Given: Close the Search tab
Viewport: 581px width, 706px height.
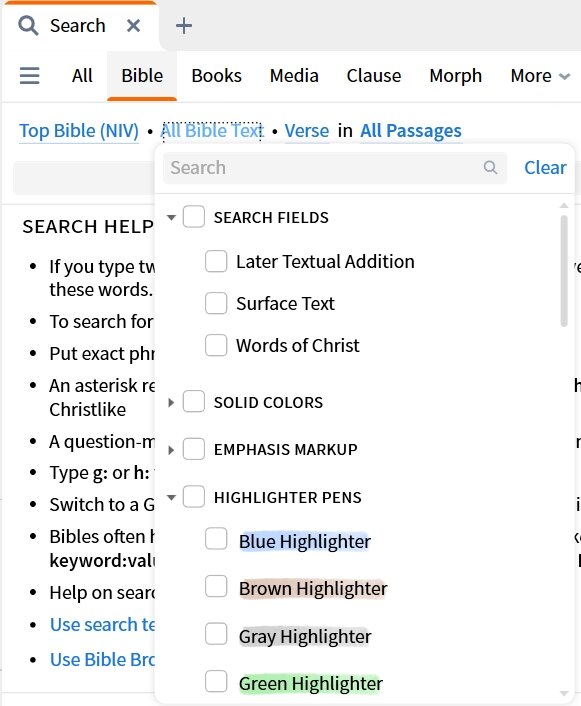Looking at the screenshot, I should point(133,26).
